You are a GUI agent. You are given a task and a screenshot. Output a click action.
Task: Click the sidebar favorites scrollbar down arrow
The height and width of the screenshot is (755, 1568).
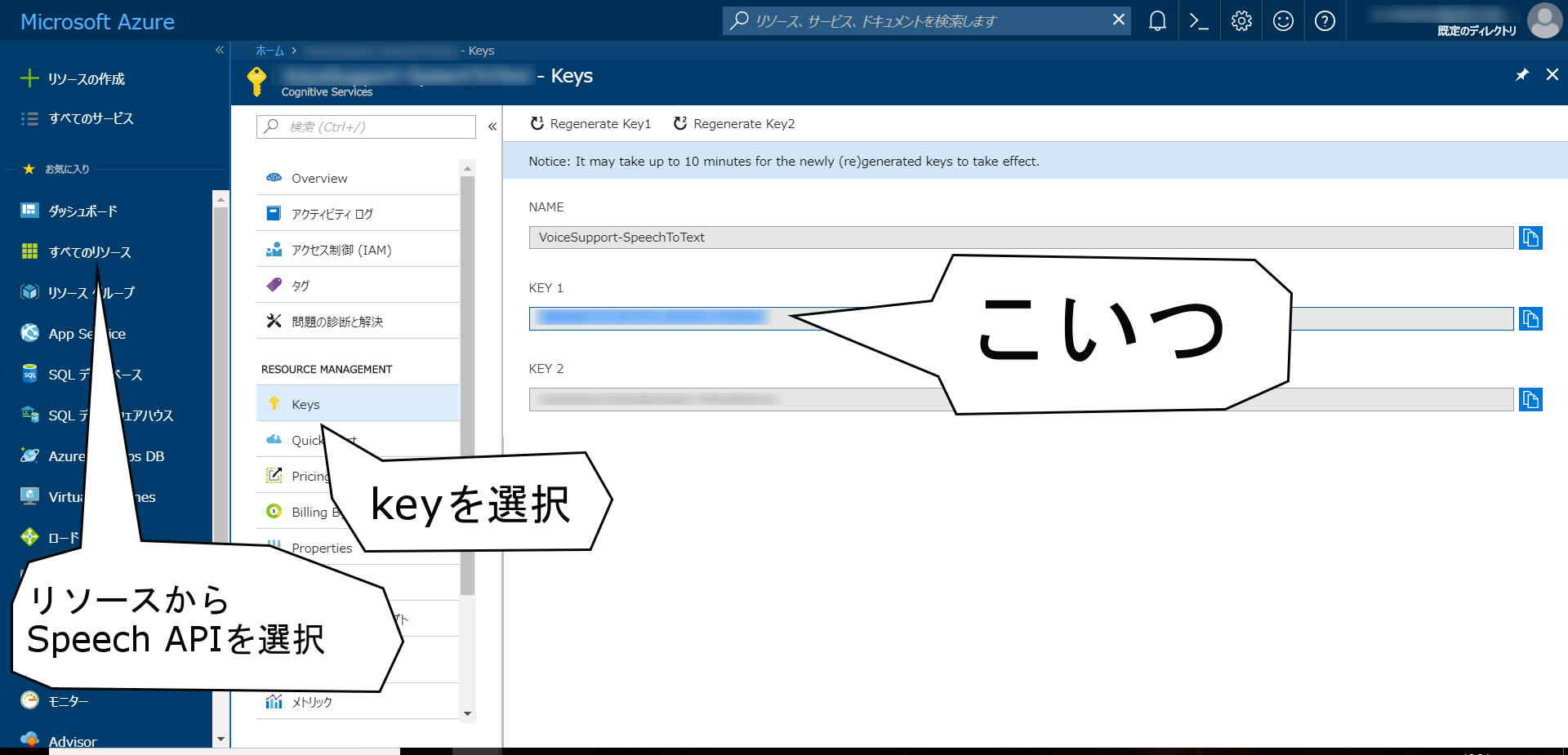(x=220, y=739)
